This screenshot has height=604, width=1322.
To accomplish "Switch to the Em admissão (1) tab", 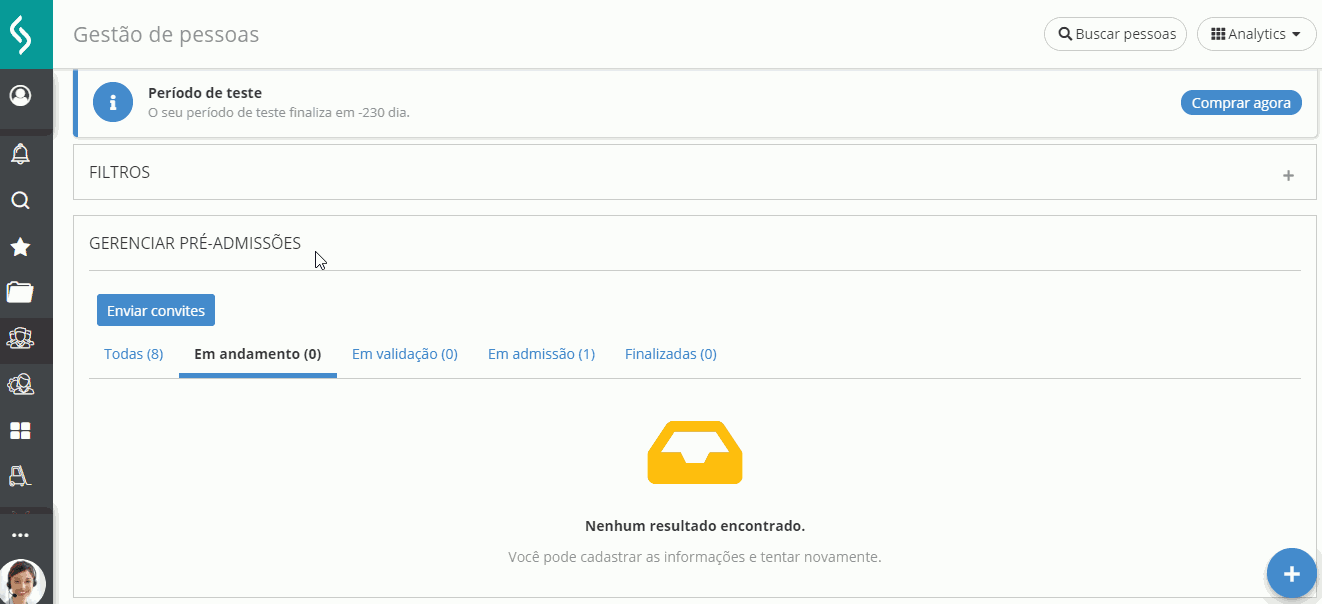I will click(x=541, y=354).
